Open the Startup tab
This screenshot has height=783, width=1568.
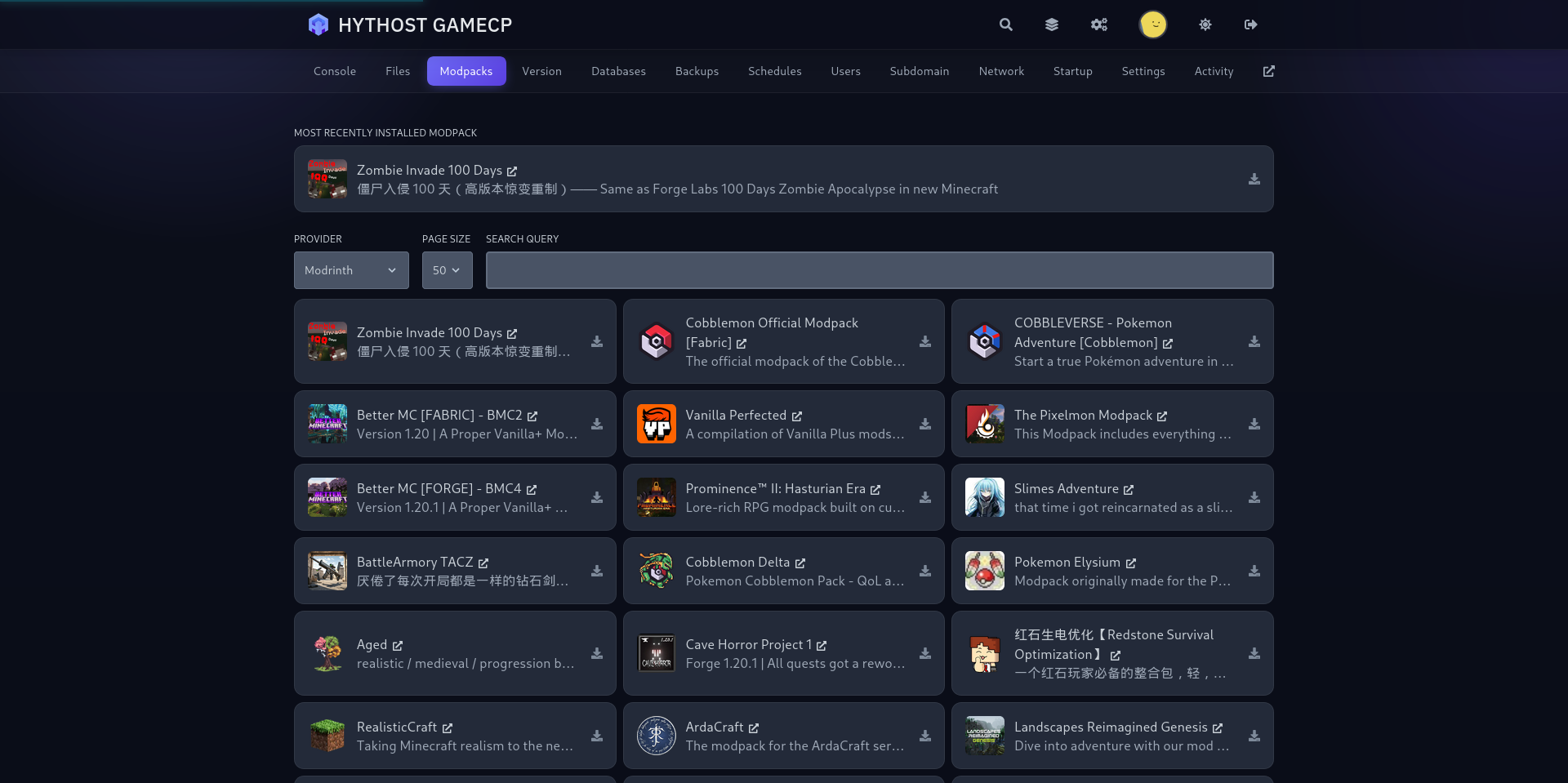click(1073, 71)
